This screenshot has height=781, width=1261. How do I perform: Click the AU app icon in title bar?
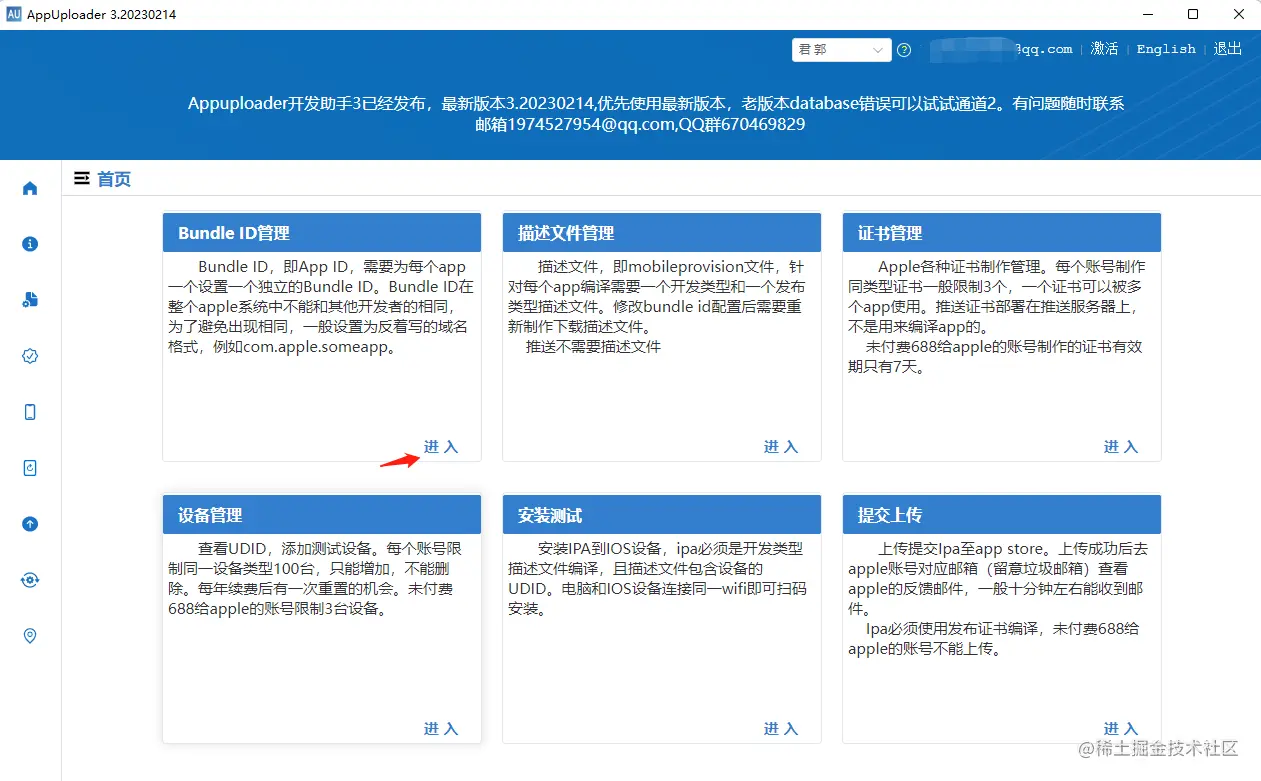[14, 15]
